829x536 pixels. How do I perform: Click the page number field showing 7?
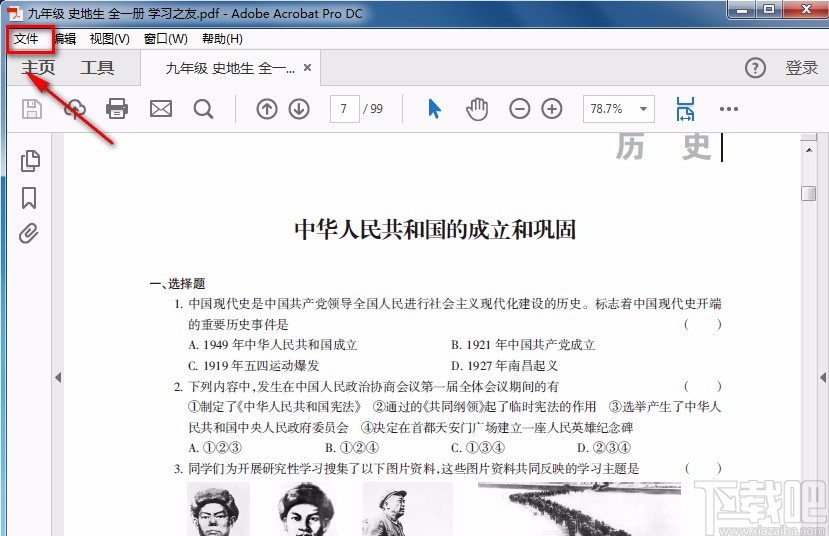click(345, 109)
